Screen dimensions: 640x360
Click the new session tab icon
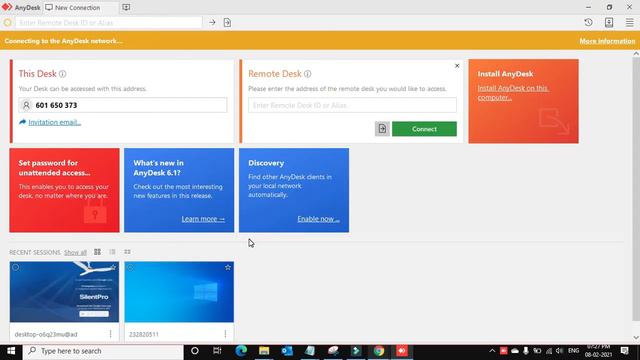pos(126,7)
